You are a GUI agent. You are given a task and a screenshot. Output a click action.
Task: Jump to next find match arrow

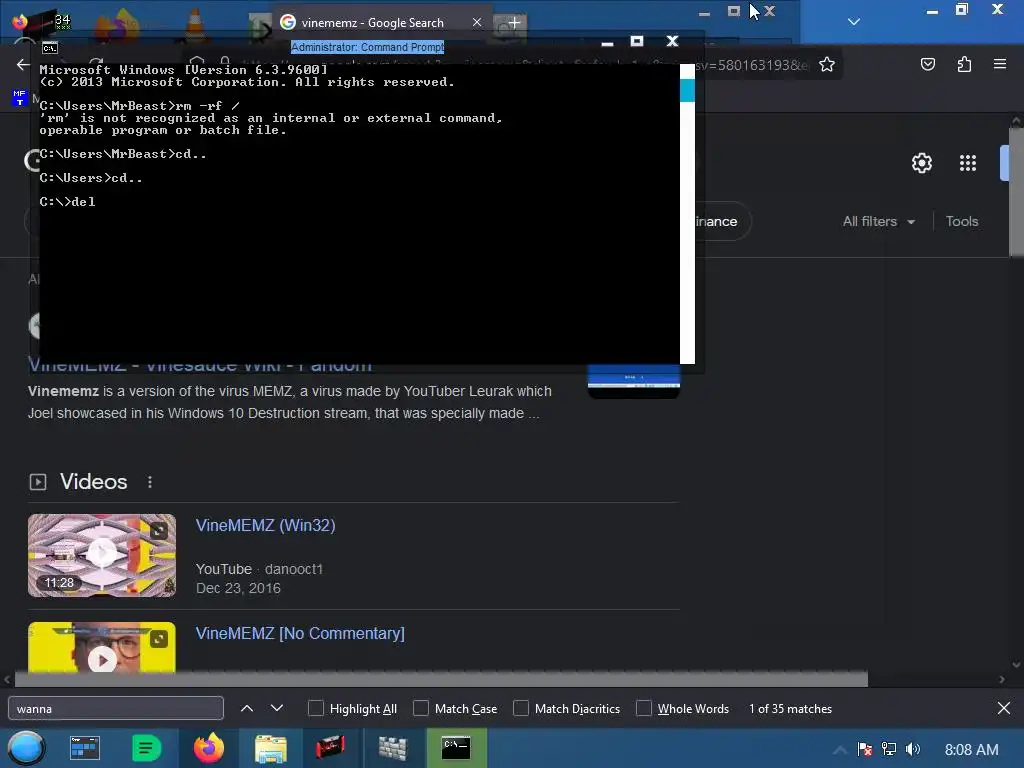pos(277,708)
